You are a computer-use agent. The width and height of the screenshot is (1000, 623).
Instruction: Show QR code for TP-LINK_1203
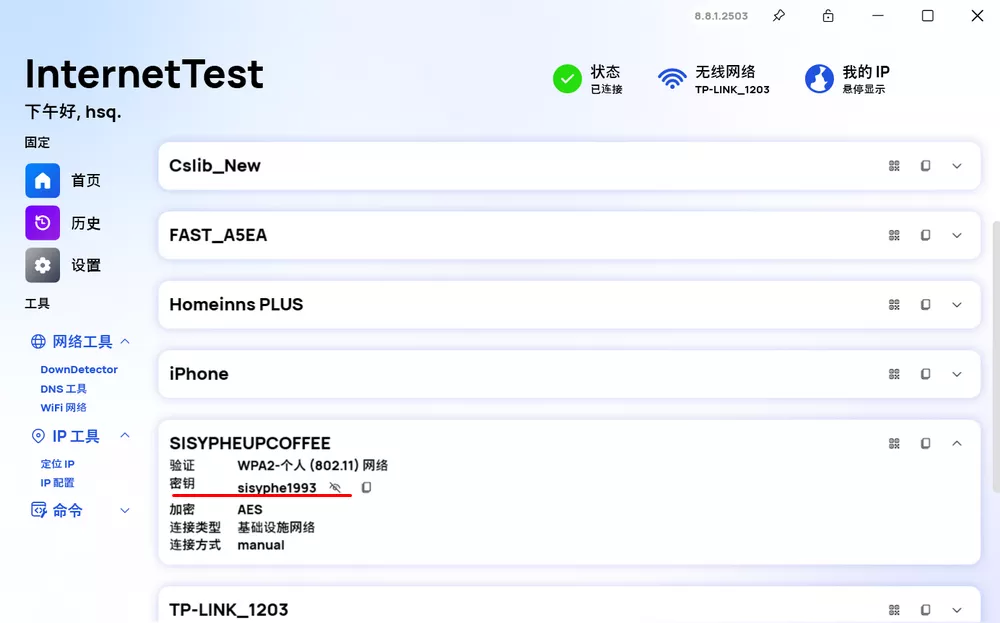tap(894, 610)
